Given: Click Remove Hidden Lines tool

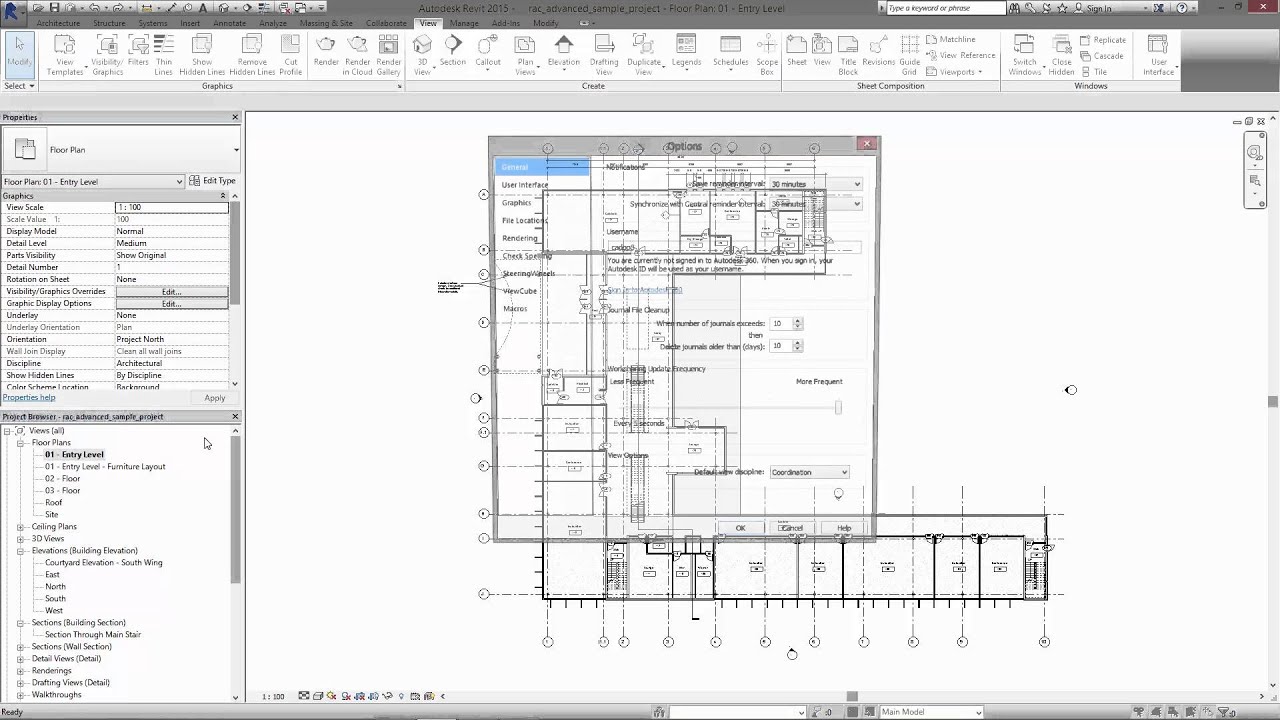Looking at the screenshot, I should point(252,55).
